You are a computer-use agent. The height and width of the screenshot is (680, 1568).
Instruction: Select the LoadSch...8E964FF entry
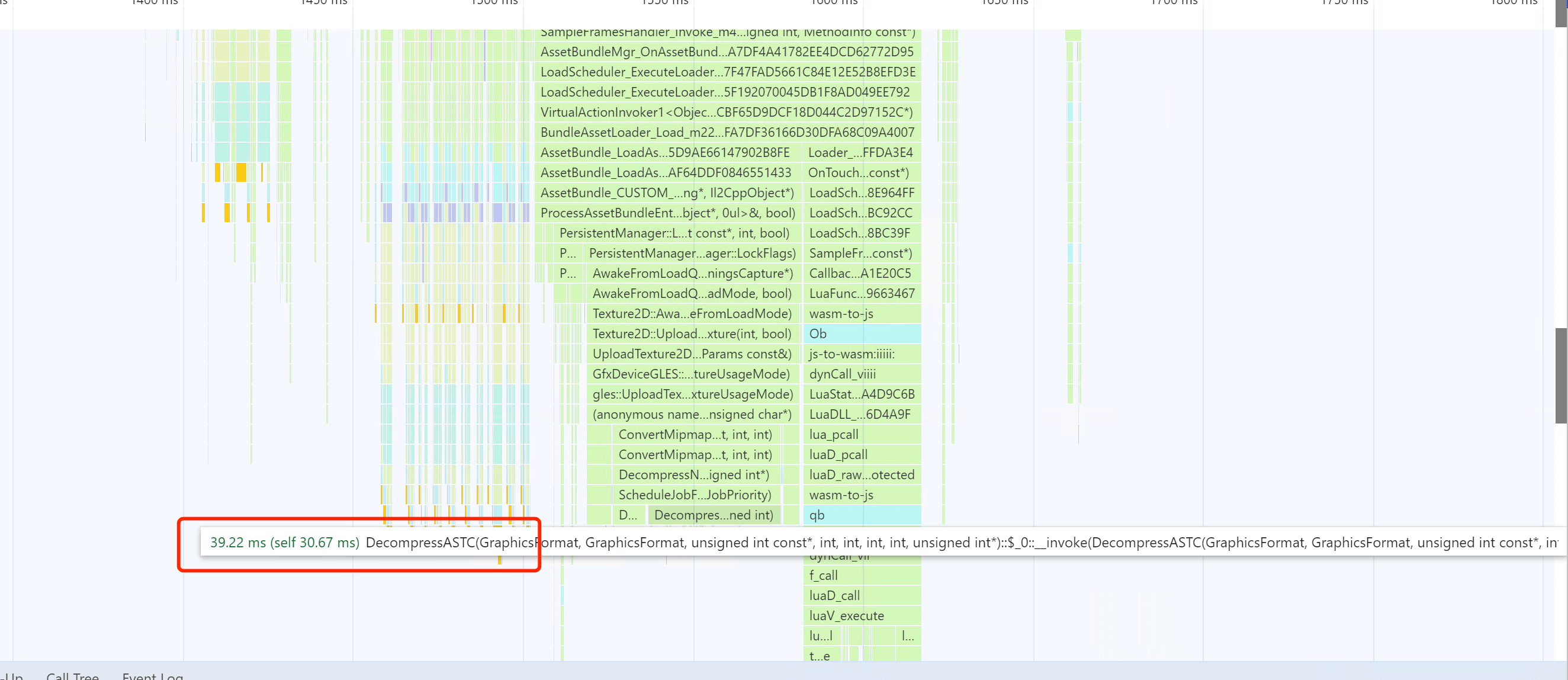(x=862, y=193)
